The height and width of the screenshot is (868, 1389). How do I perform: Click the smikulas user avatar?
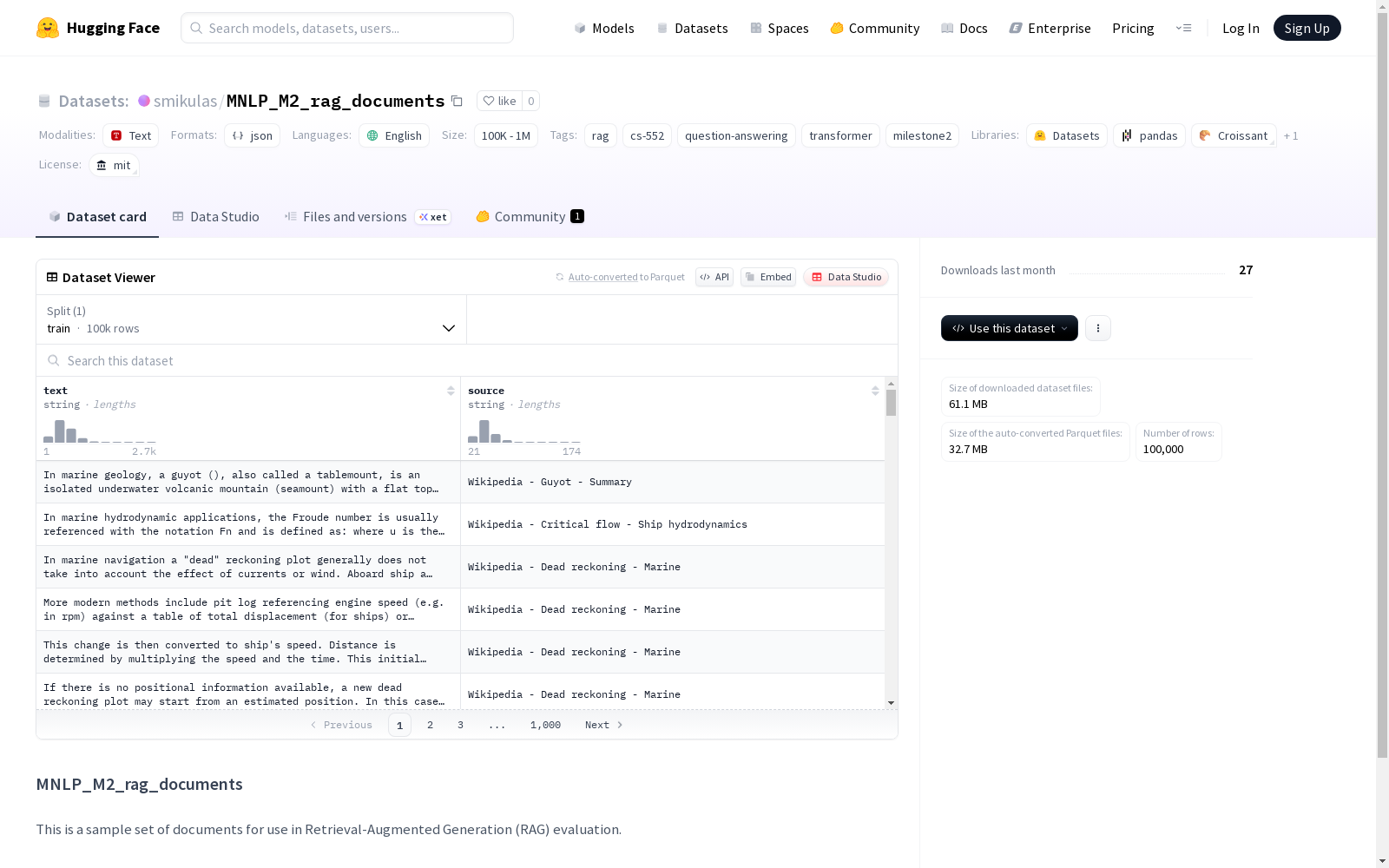tap(144, 101)
